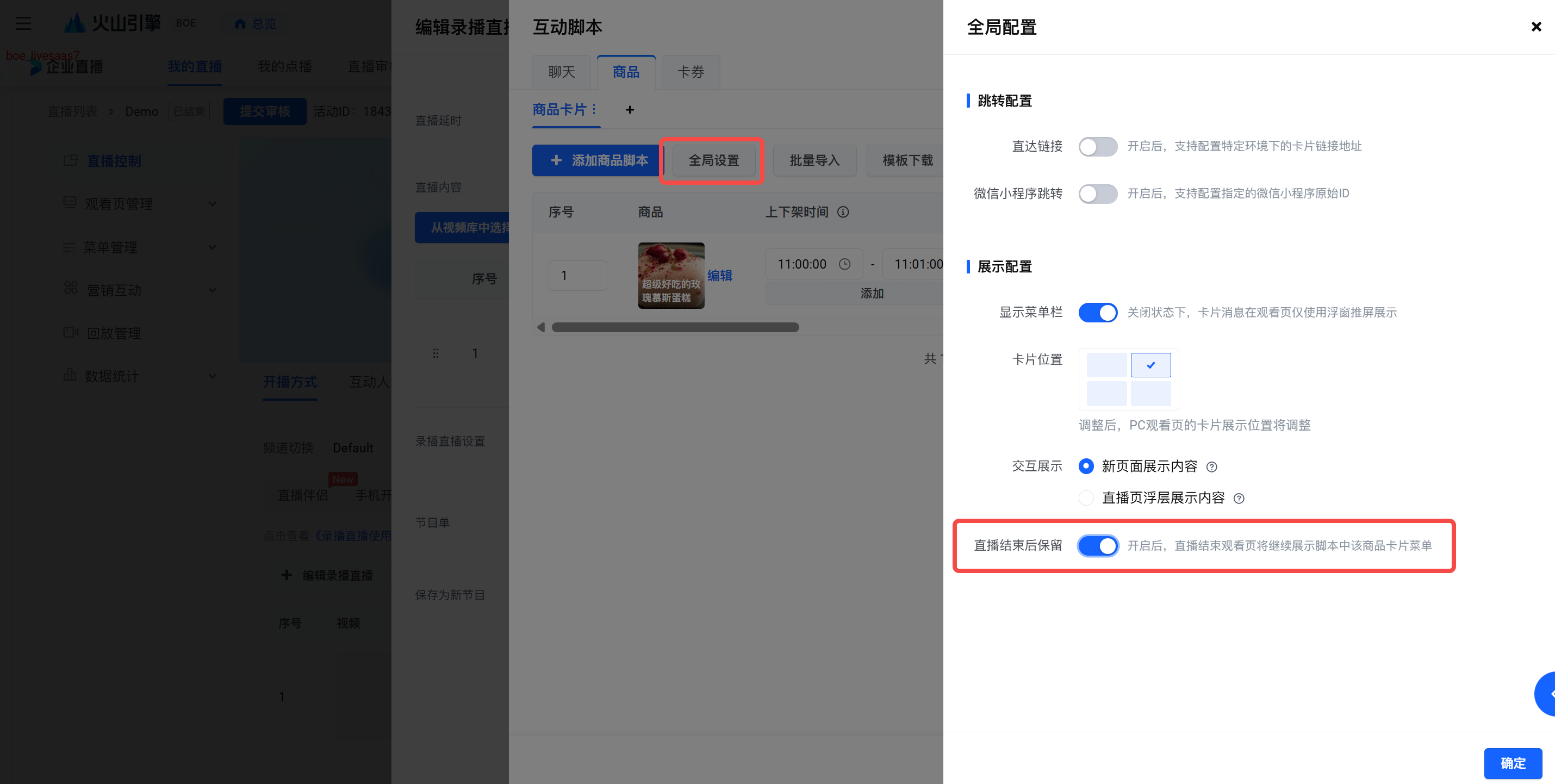The height and width of the screenshot is (784, 1555).
Task: Click the 添加 time slot button
Action: coord(854,294)
